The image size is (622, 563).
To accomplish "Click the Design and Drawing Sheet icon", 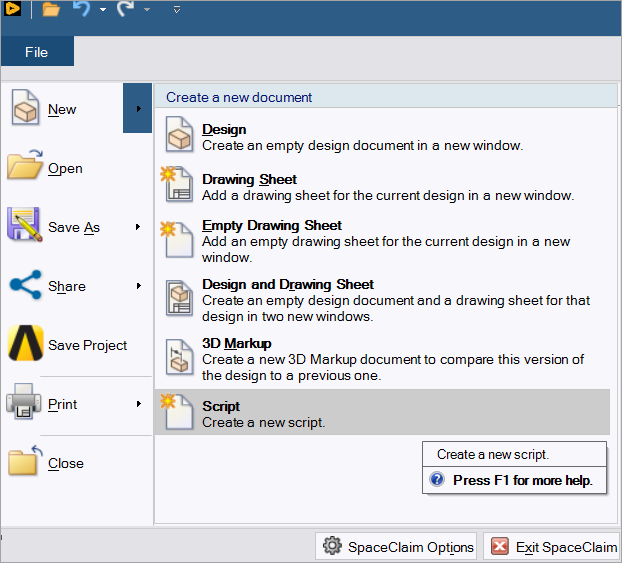I will tap(178, 298).
